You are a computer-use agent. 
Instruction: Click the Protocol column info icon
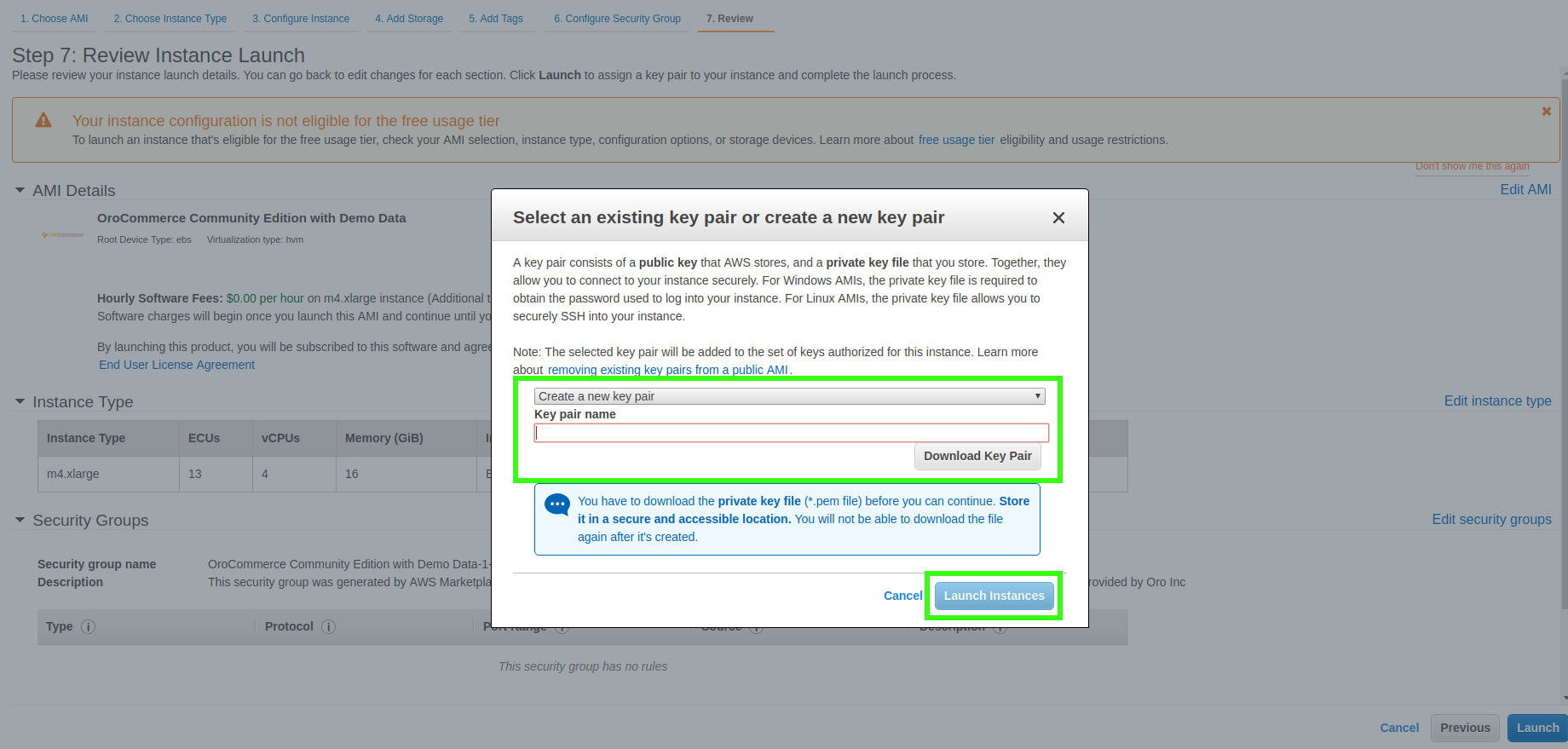(328, 626)
